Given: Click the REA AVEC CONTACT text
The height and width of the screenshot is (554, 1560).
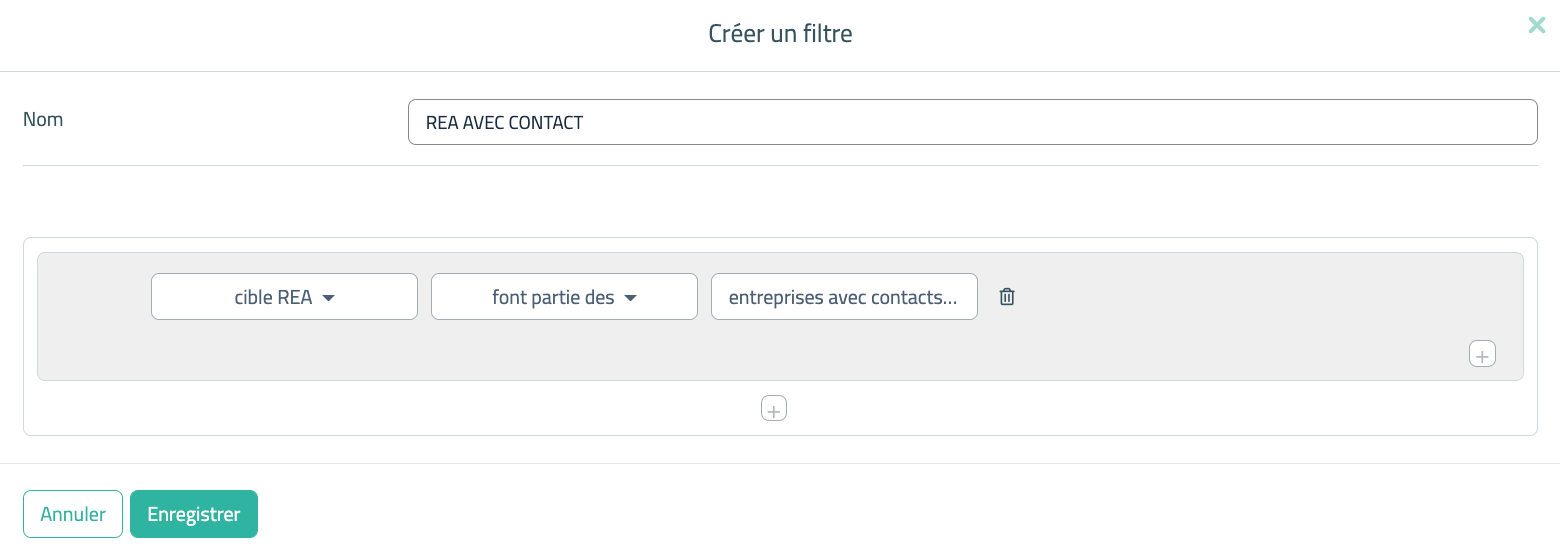Looking at the screenshot, I should [504, 123].
